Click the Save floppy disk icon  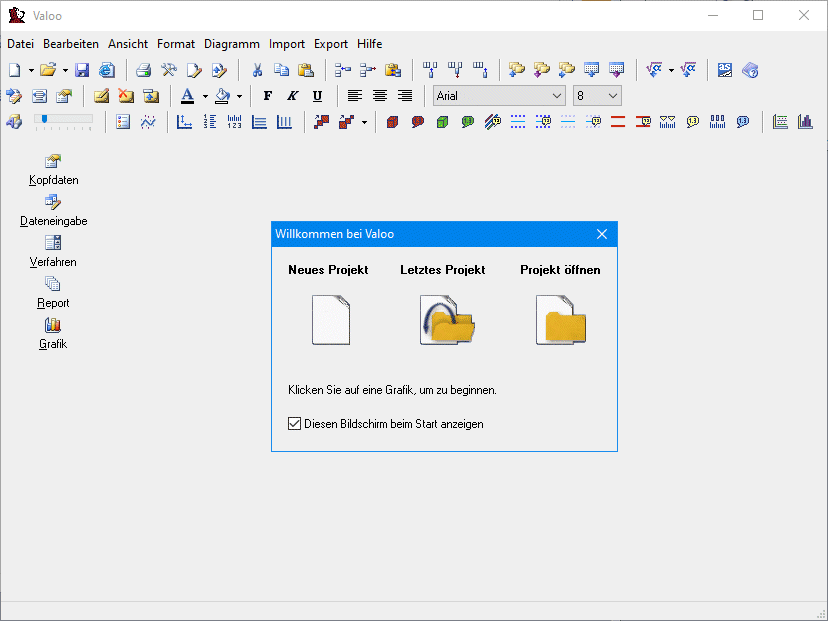tap(82, 70)
